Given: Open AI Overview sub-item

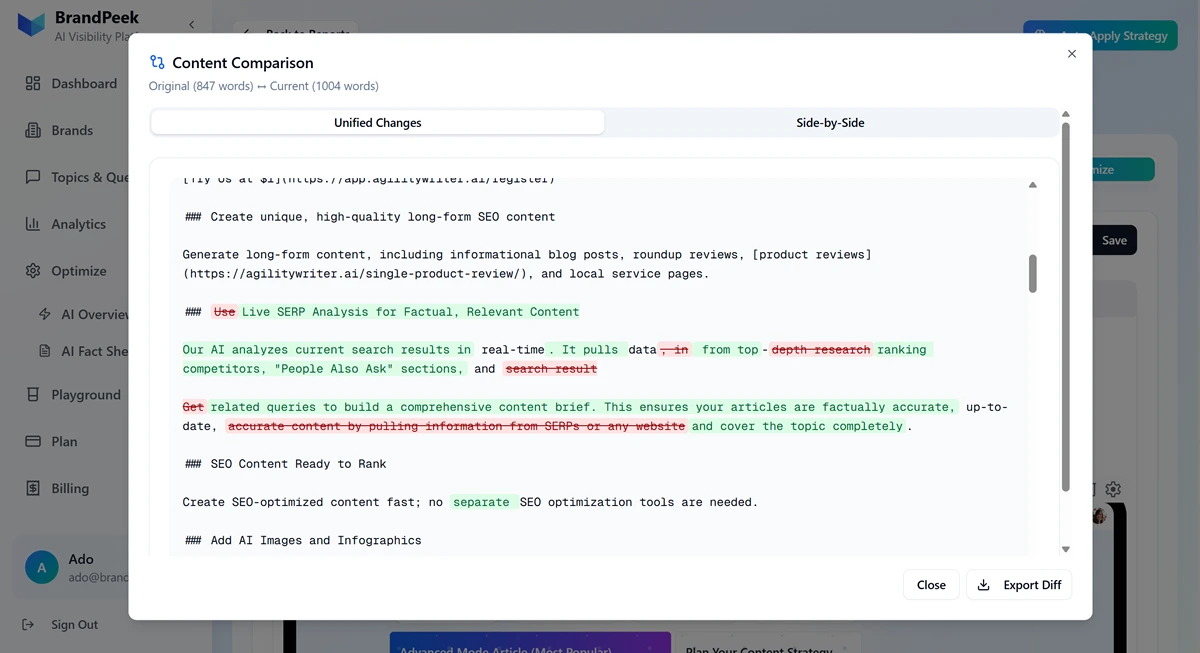Looking at the screenshot, I should point(84,314).
